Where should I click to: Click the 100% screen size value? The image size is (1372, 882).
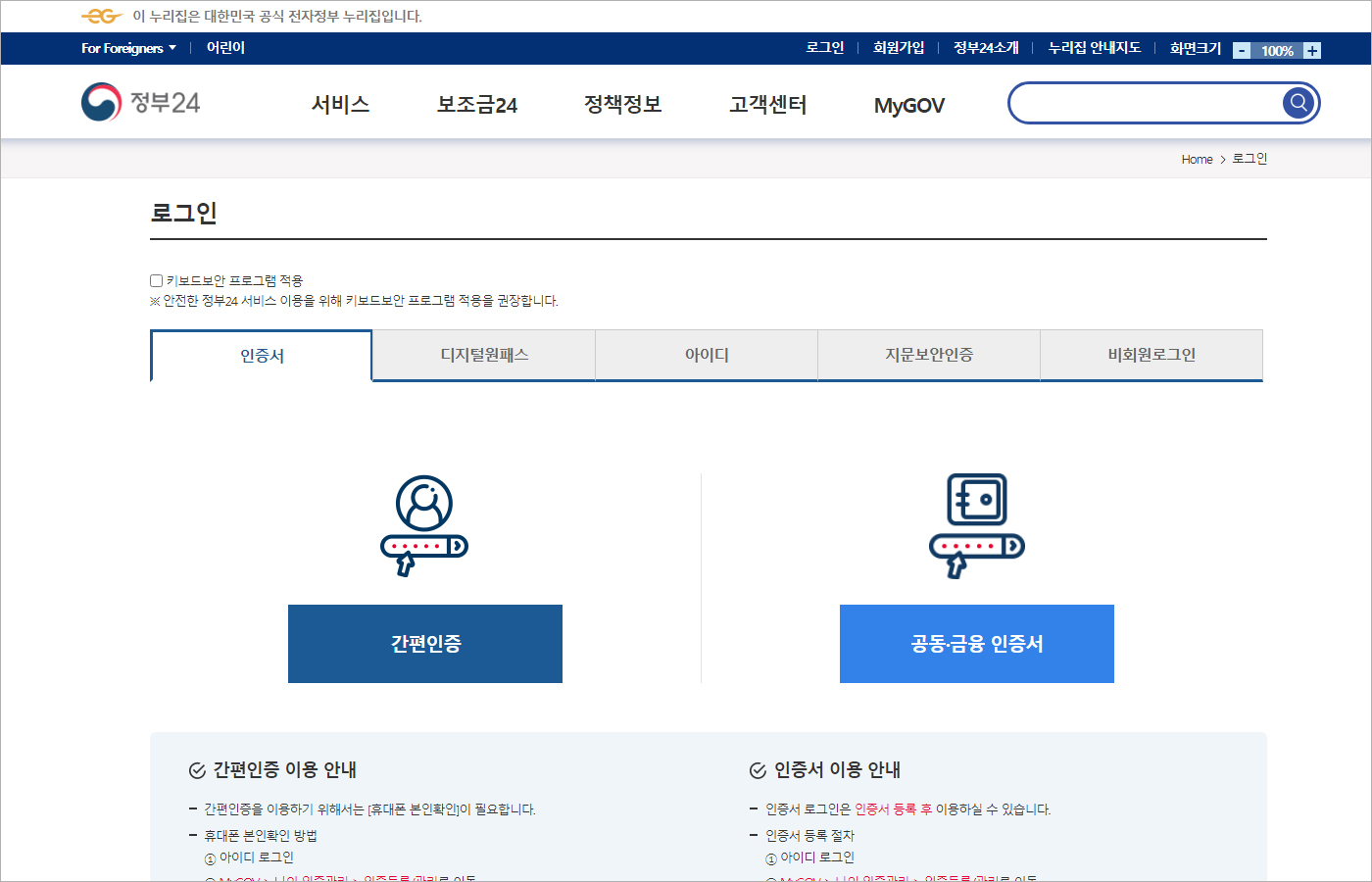tap(1277, 51)
